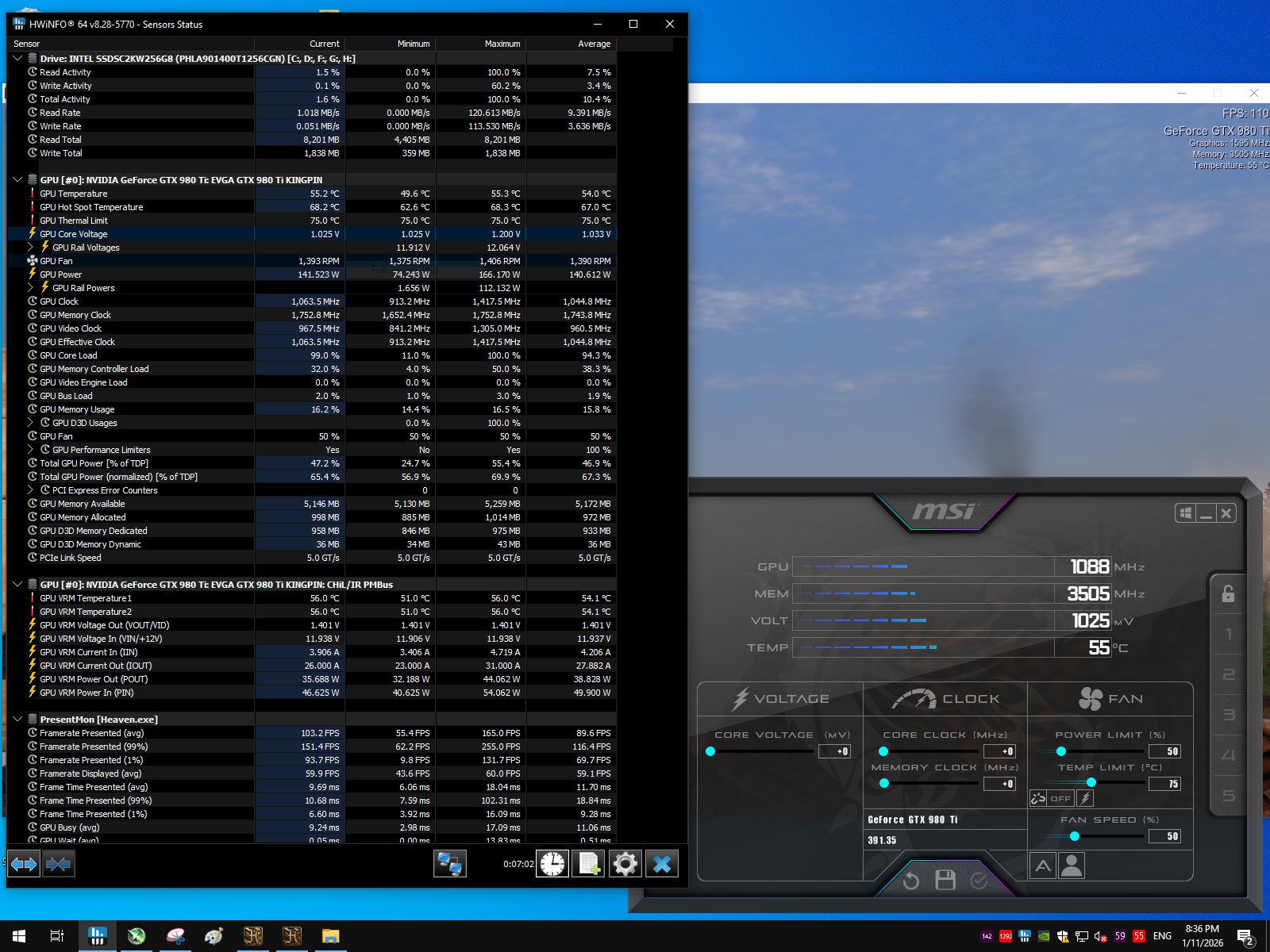The image size is (1270, 952).
Task: Click the memory clock slider handle
Action: (884, 783)
